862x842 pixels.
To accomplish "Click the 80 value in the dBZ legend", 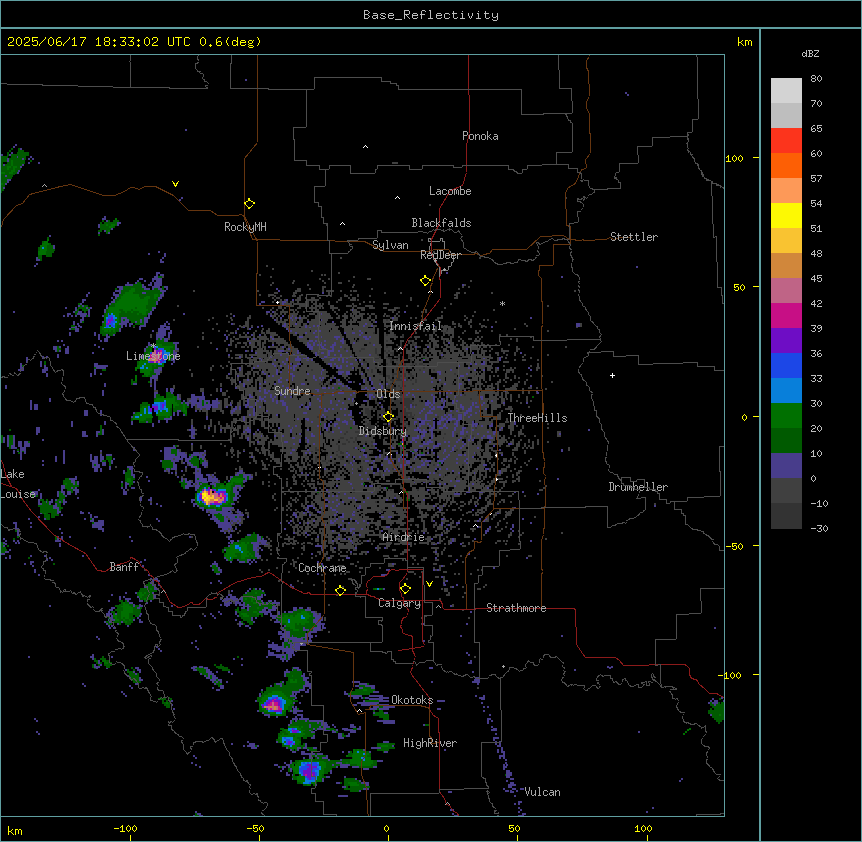I will pos(816,79).
